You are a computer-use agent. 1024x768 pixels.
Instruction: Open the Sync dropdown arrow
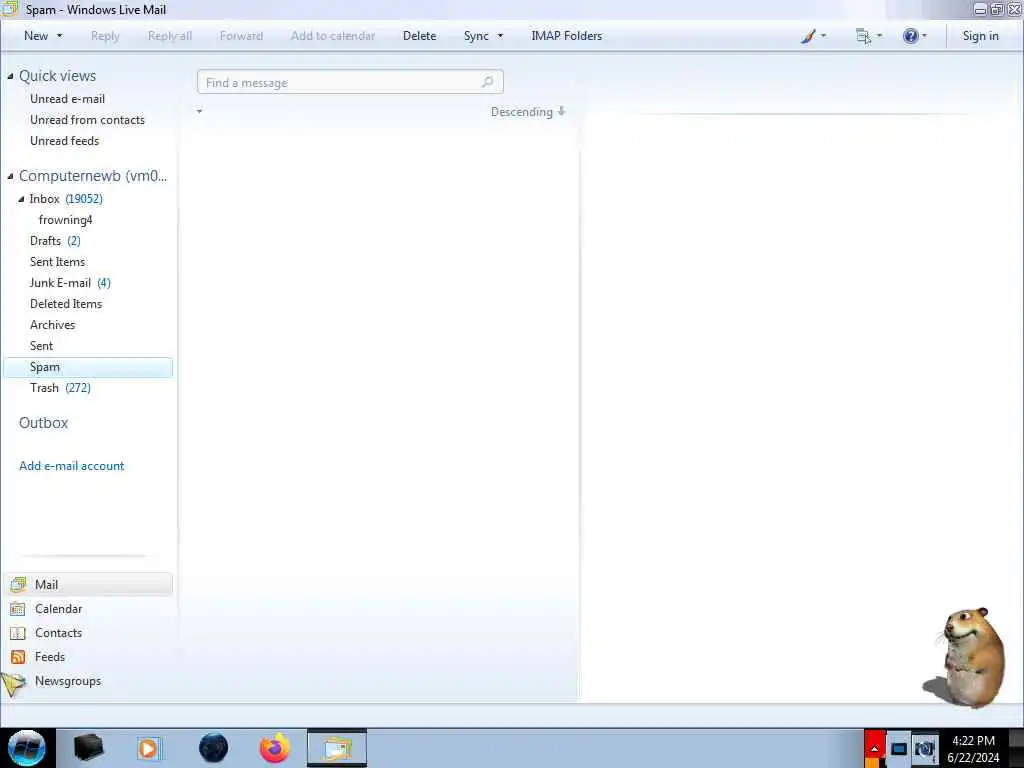pos(500,36)
